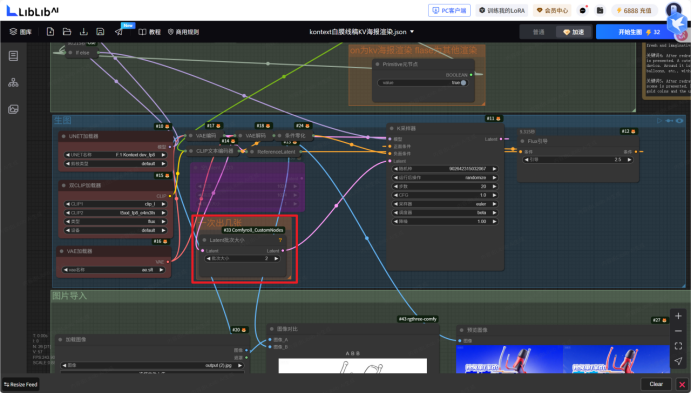Open the node tree sidebar icon
The image size is (691, 393).
coord(13,82)
